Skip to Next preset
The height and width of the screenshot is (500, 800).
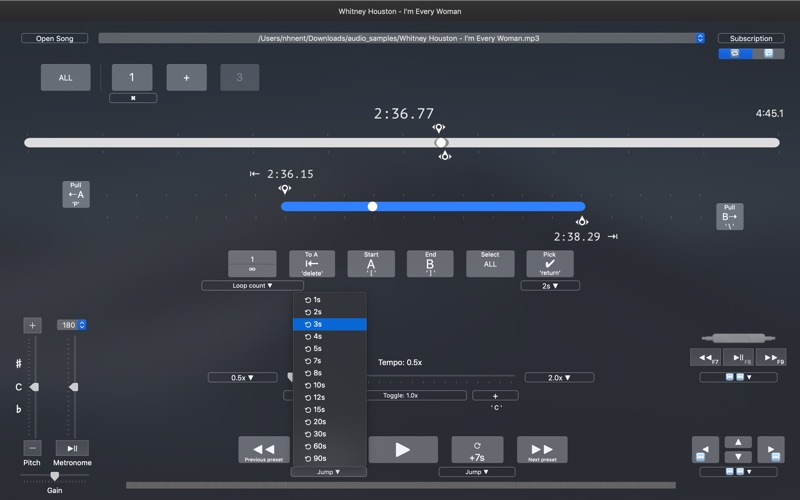pyautogui.click(x=542, y=450)
